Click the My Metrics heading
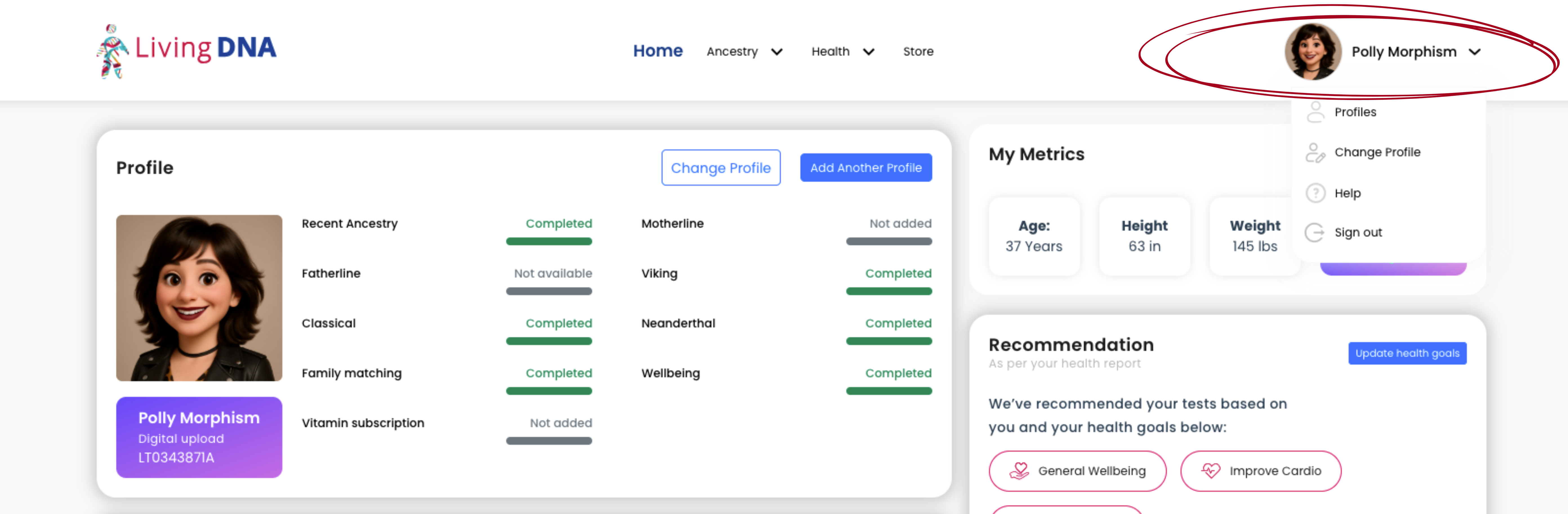The height and width of the screenshot is (514, 1568). (x=1036, y=154)
